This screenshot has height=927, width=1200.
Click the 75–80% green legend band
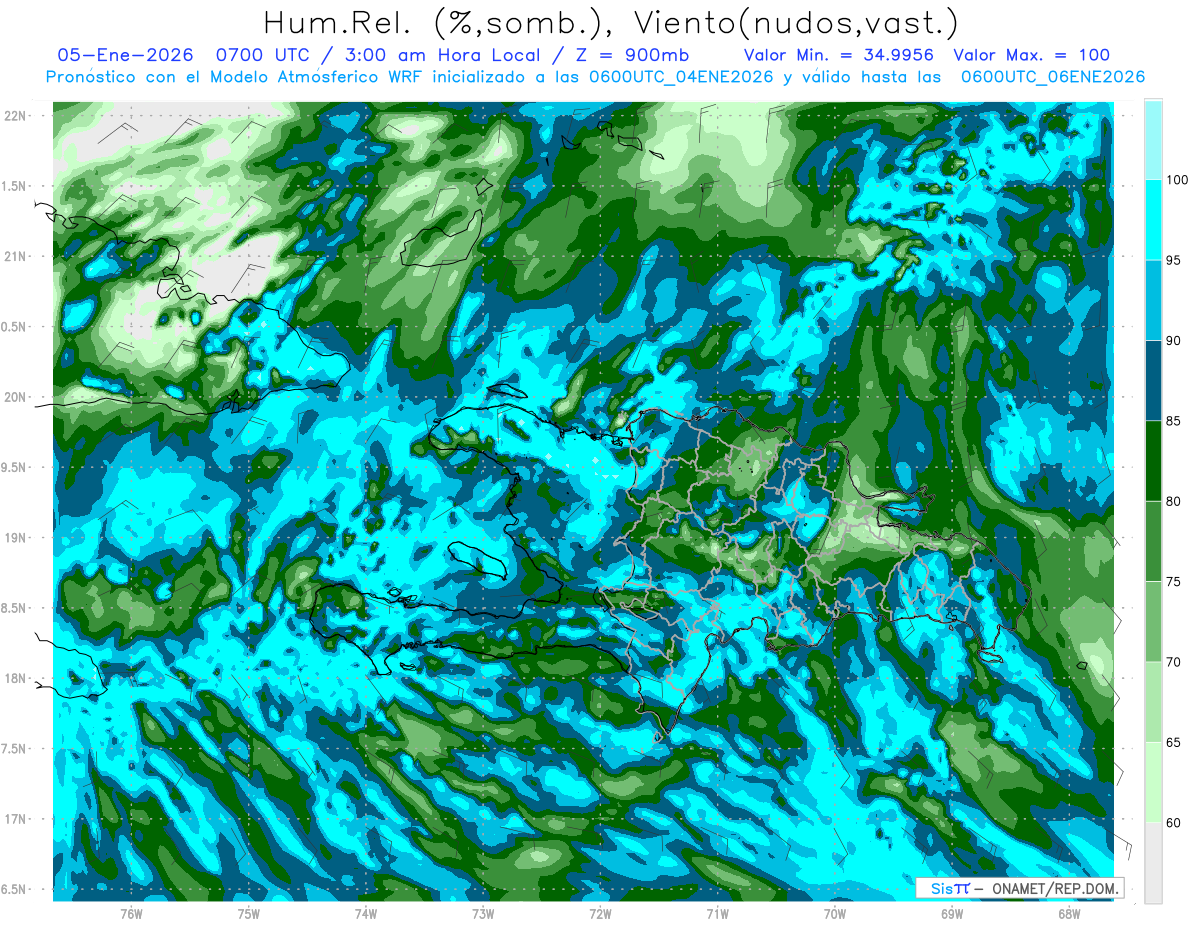[1153, 541]
